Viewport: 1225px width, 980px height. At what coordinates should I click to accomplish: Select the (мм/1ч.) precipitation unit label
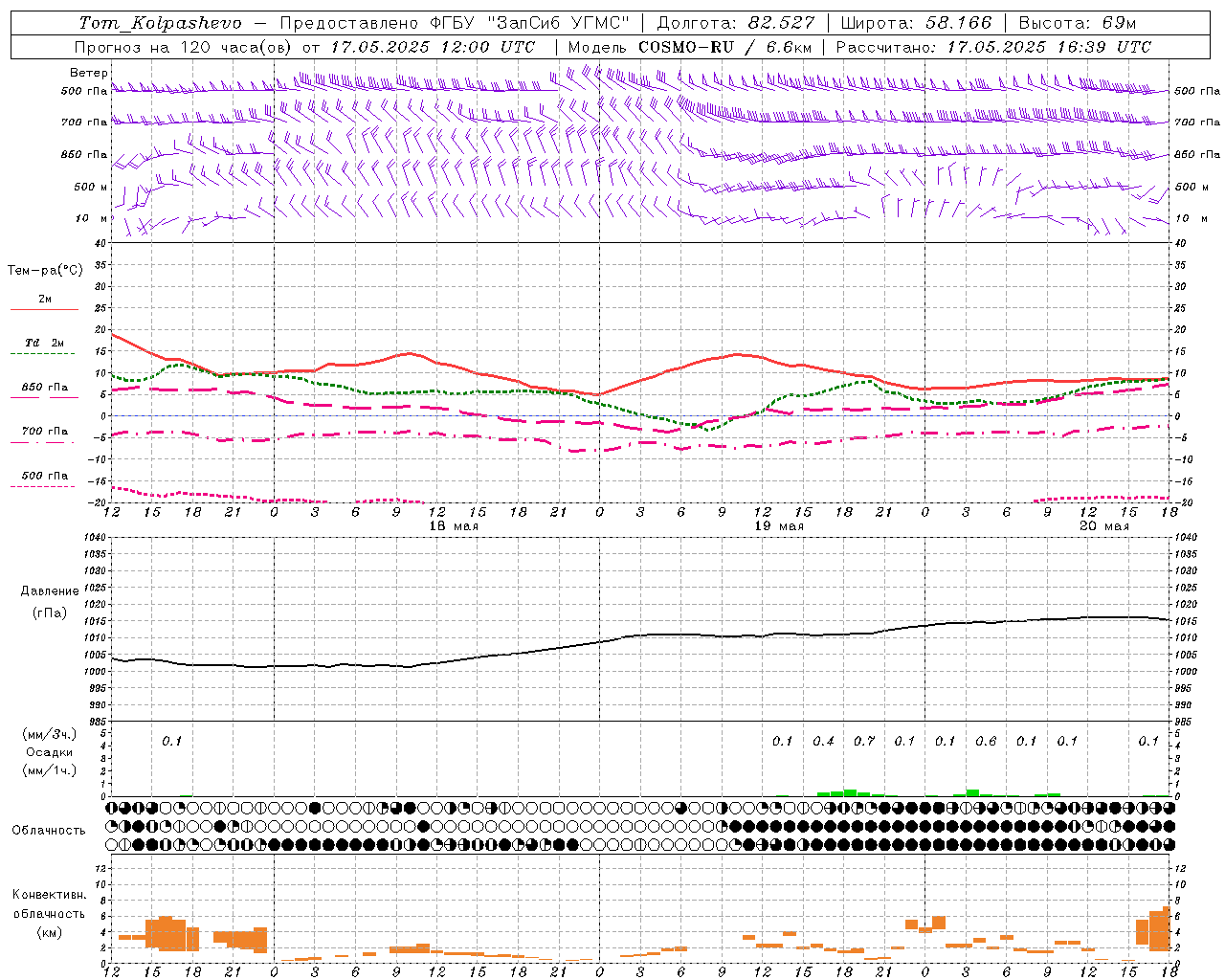(50, 770)
